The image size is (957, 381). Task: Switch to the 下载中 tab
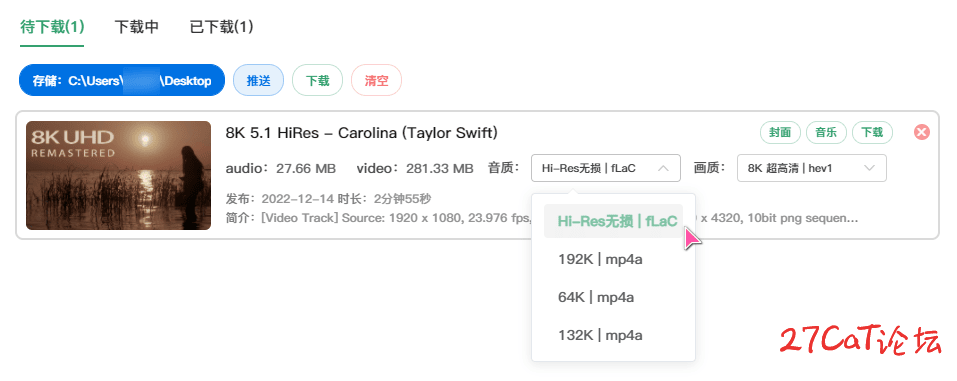coord(137,27)
